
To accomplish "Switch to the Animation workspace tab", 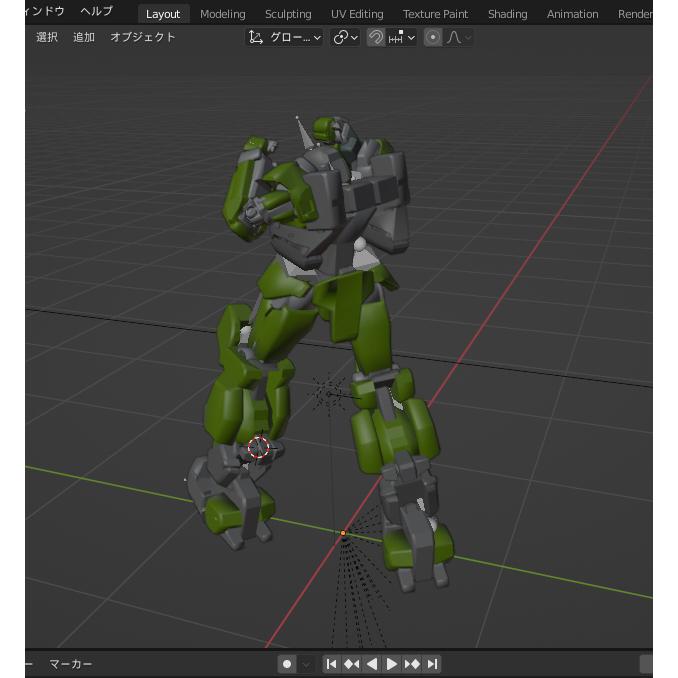I will point(572,14).
